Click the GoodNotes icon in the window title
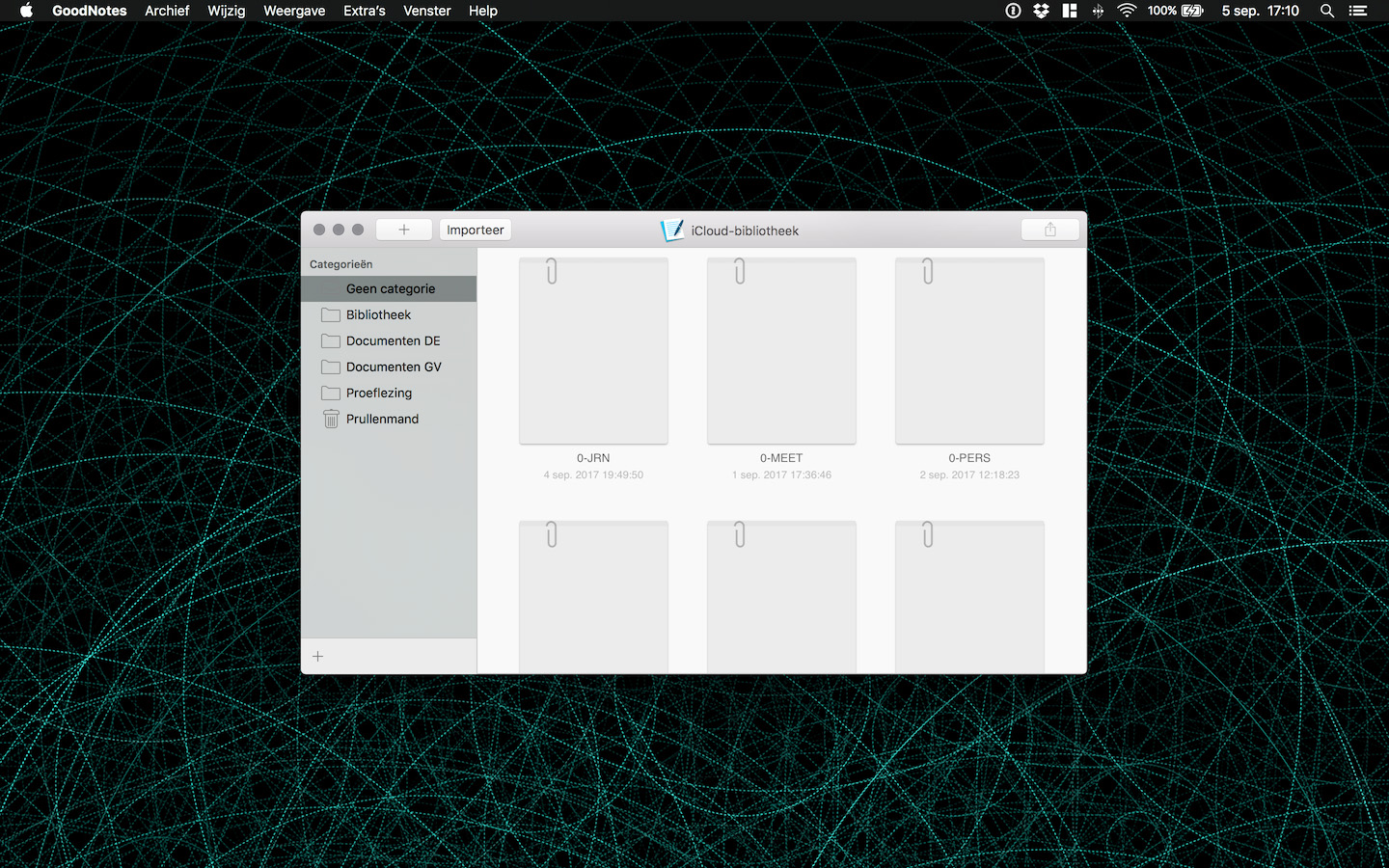The image size is (1389, 868). click(671, 231)
